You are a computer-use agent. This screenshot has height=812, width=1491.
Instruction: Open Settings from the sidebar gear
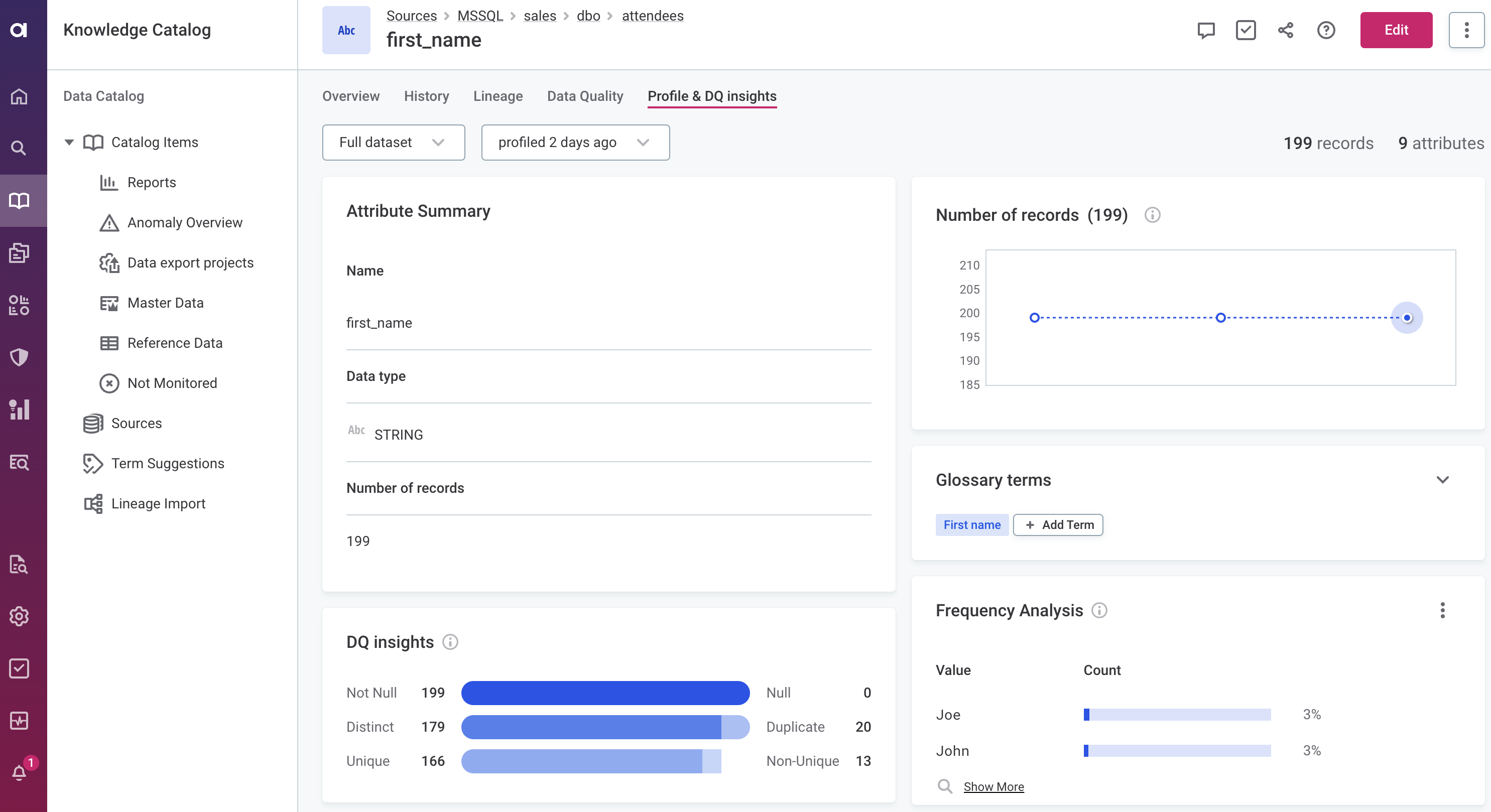[19, 616]
